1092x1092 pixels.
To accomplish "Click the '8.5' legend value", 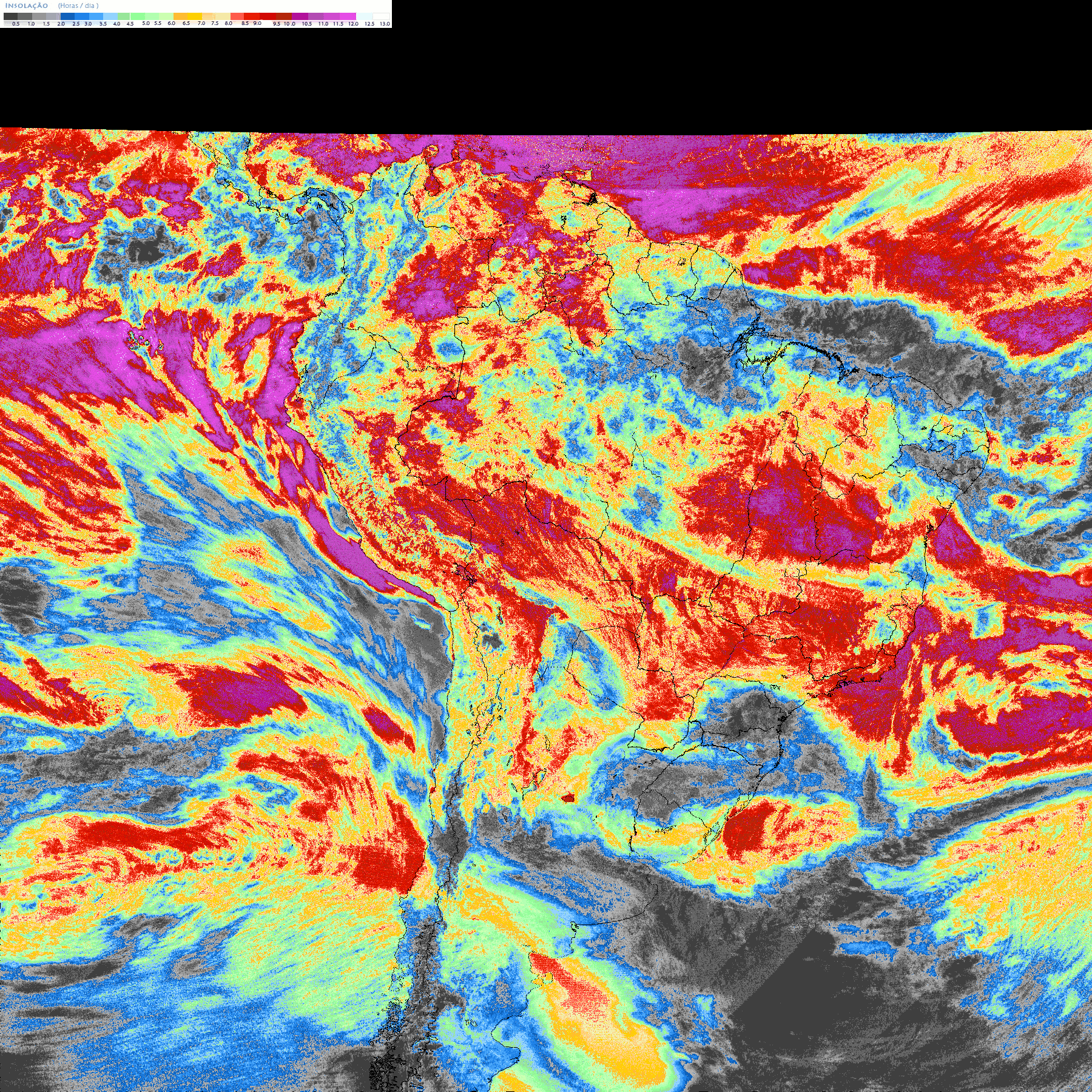I will (245, 23).
